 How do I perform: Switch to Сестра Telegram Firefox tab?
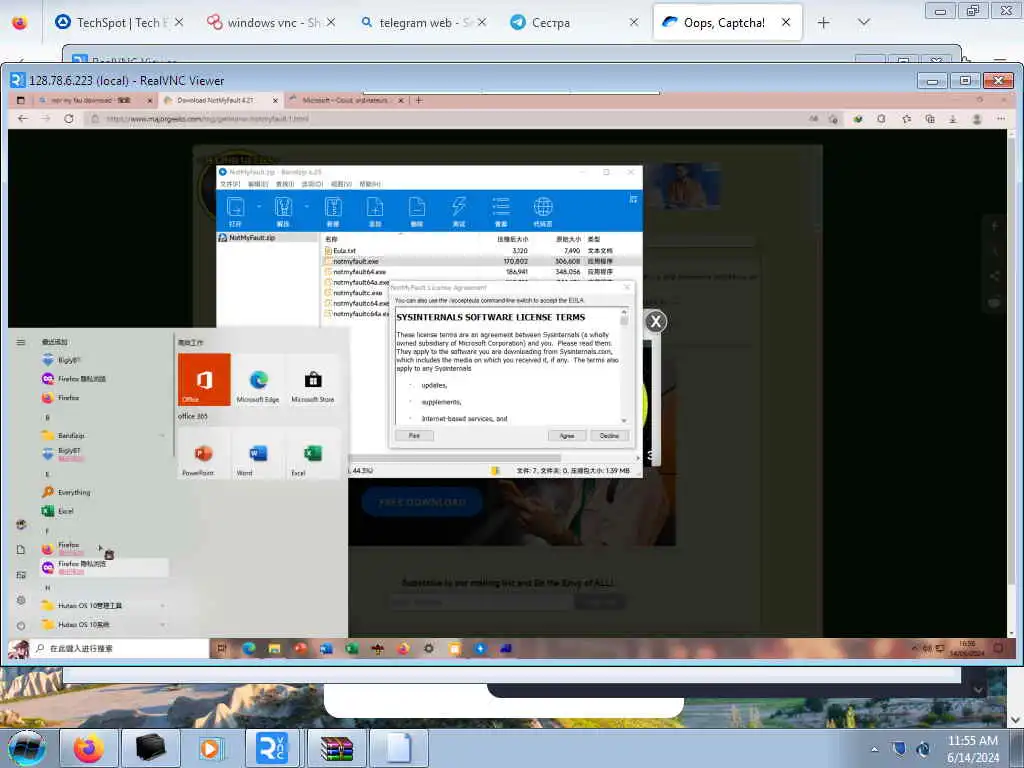(573, 23)
